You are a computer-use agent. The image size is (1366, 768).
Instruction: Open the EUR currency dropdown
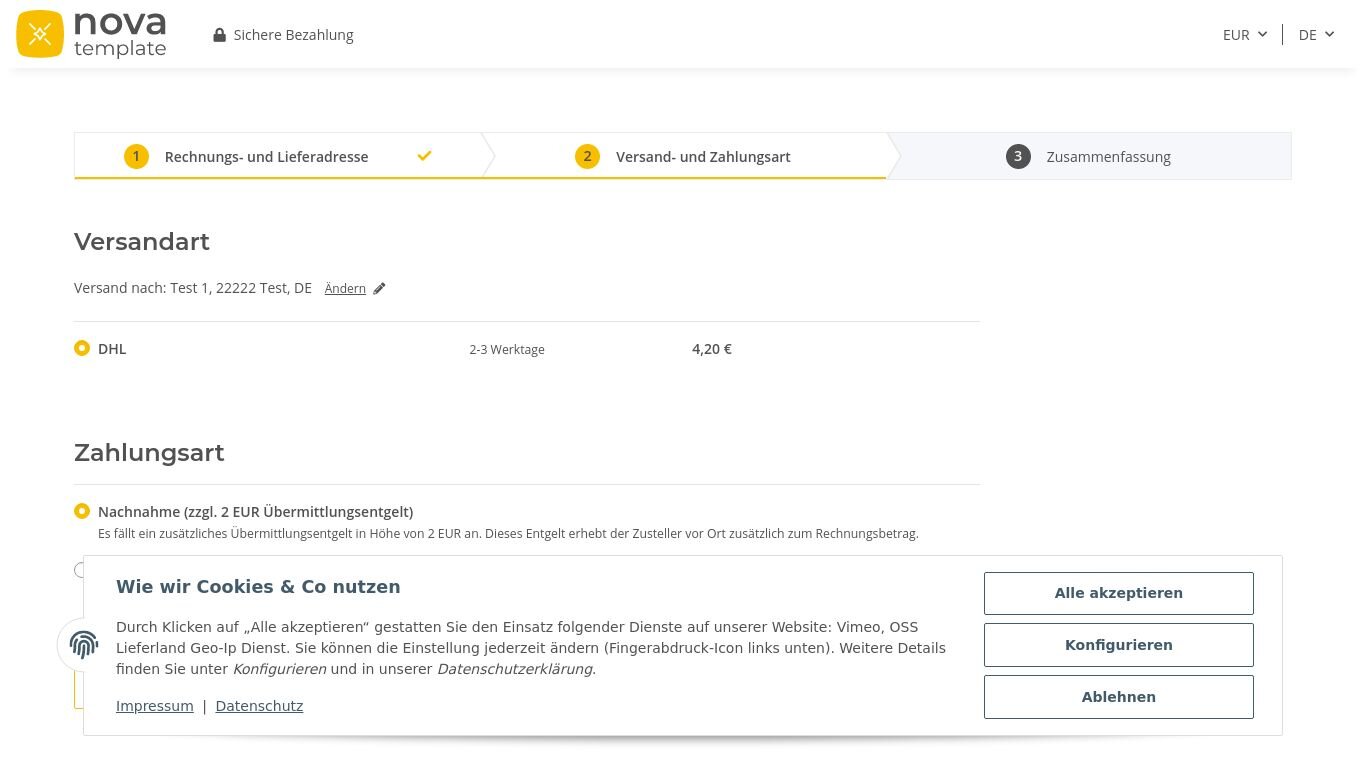1244,35
